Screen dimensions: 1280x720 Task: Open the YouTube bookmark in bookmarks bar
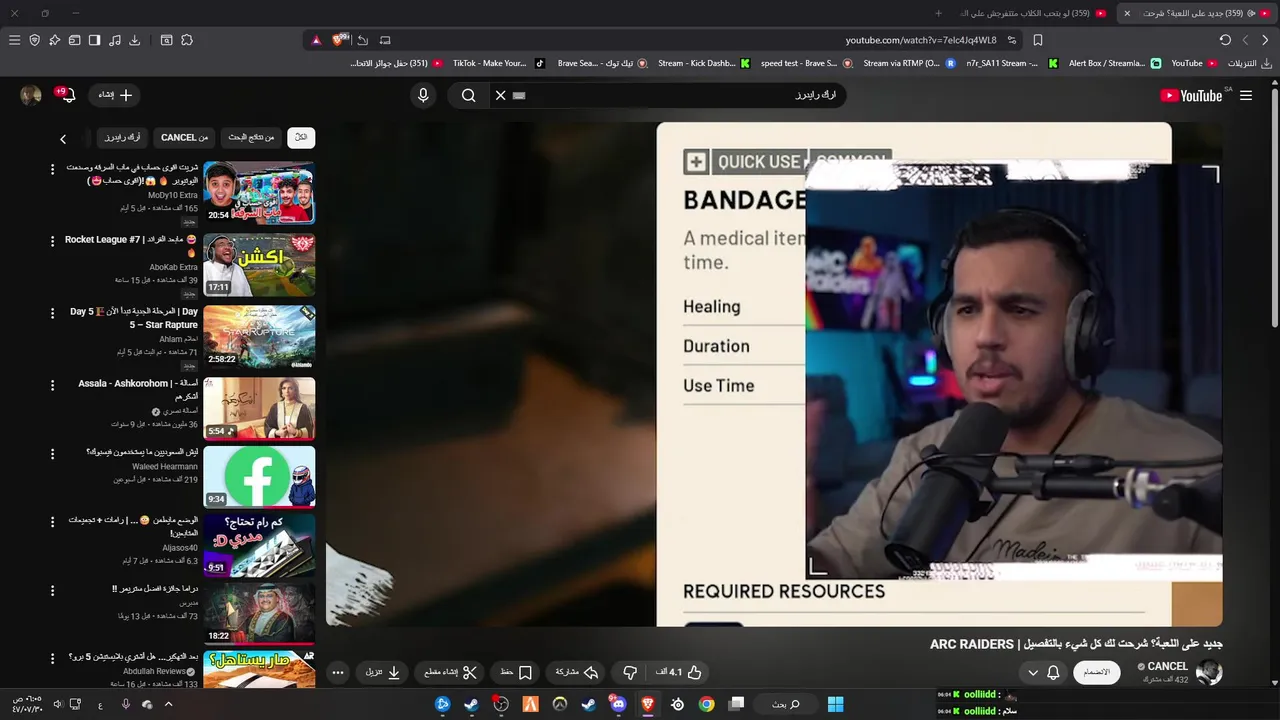pyautogui.click(x=1194, y=63)
